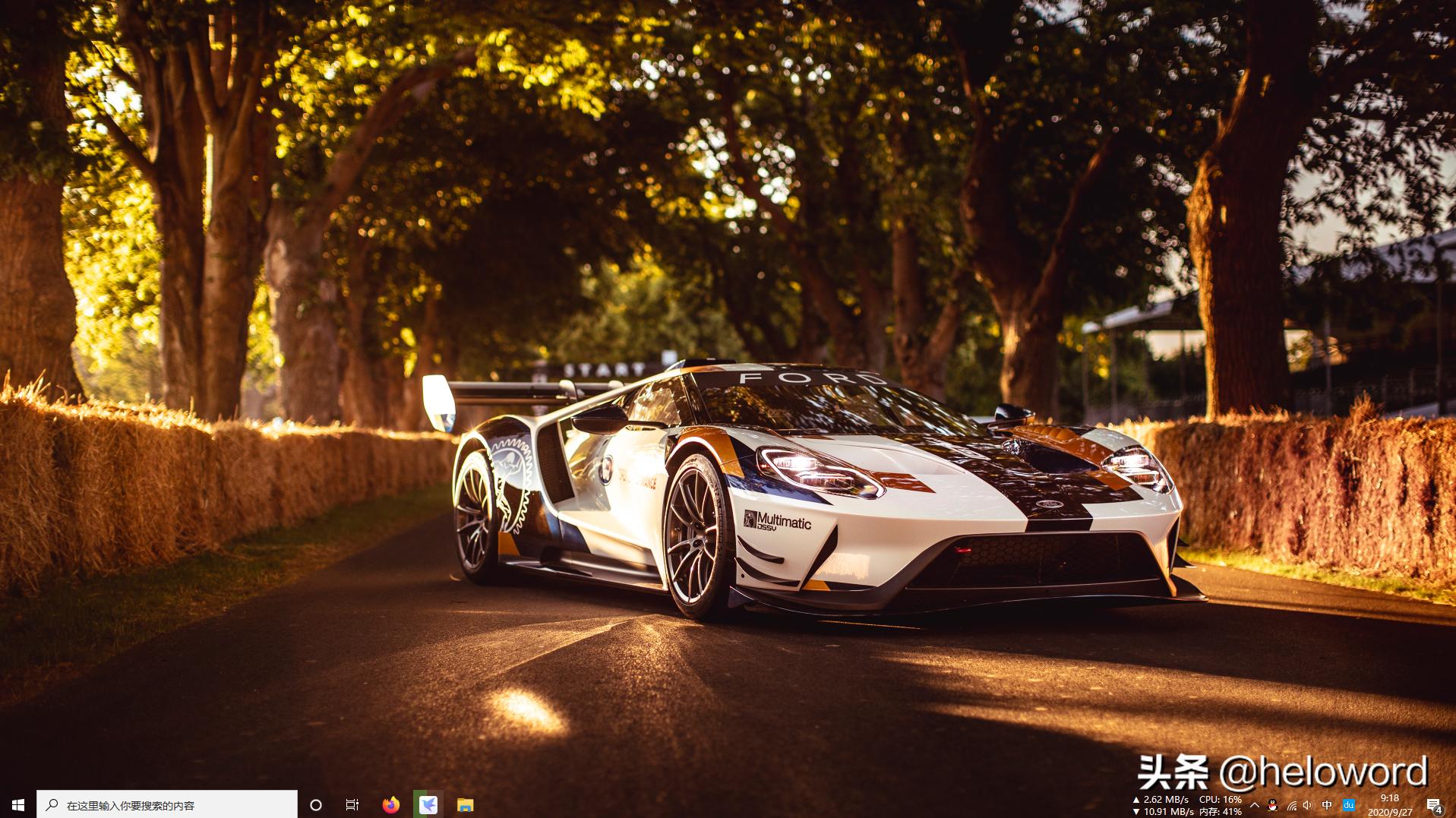The height and width of the screenshot is (818, 1456).
Task: Switch the Chinese input mode indicator
Action: pyautogui.click(x=1327, y=805)
